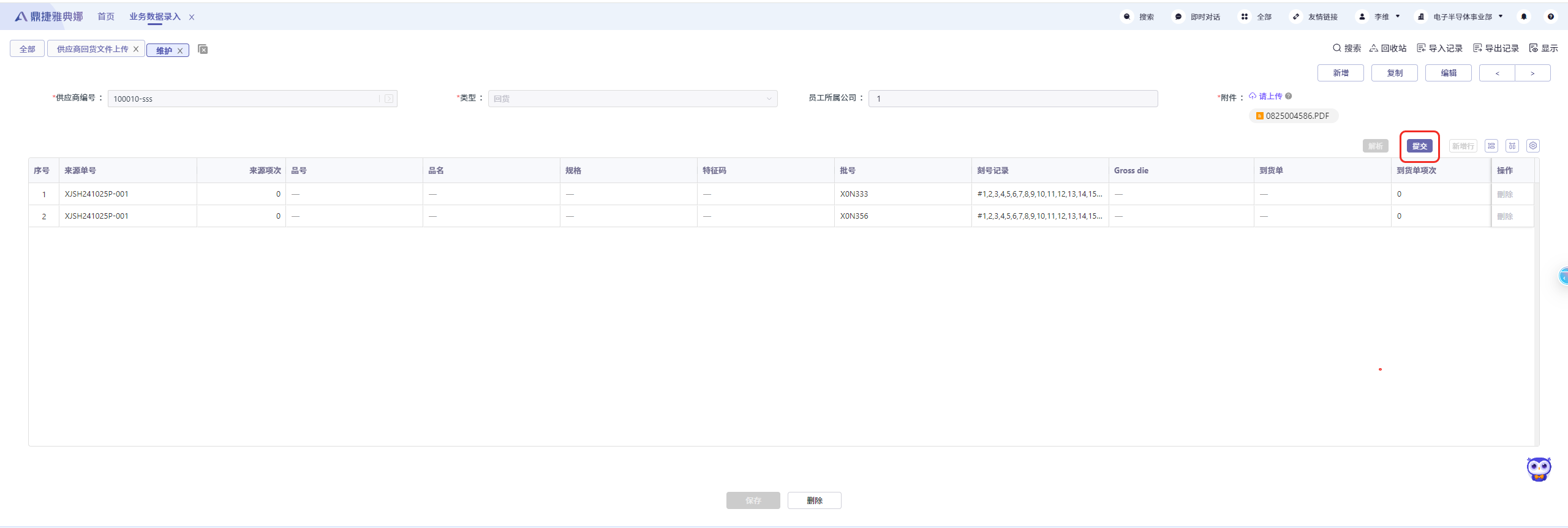The image size is (1568, 528).
Task: Click the row-height icon above the table
Action: click(x=1491, y=146)
